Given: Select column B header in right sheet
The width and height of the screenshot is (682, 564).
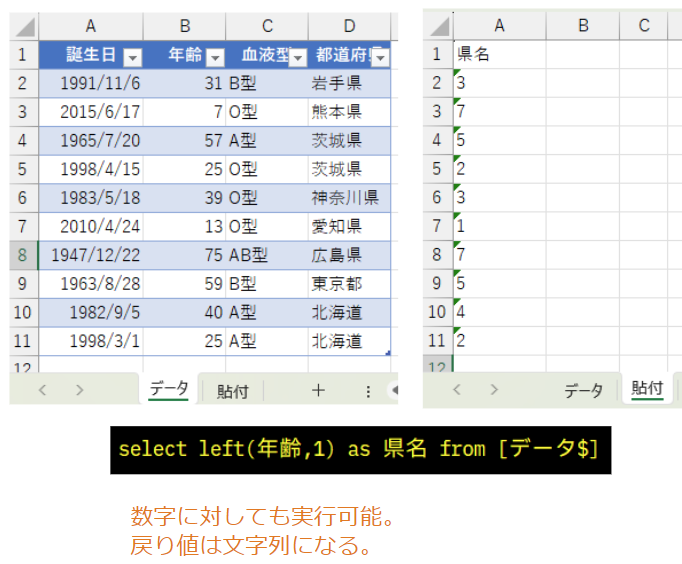Looking at the screenshot, I should (583, 26).
